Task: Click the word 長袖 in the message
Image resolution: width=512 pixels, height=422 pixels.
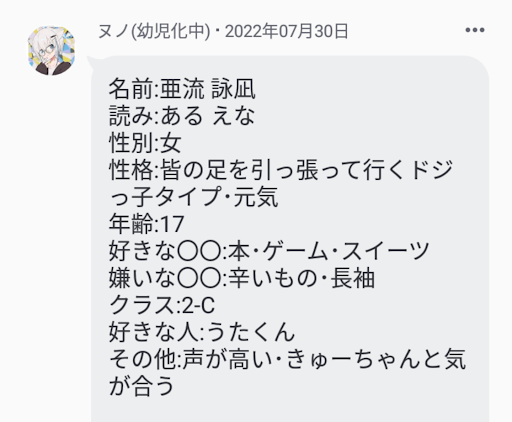Action: point(353,278)
